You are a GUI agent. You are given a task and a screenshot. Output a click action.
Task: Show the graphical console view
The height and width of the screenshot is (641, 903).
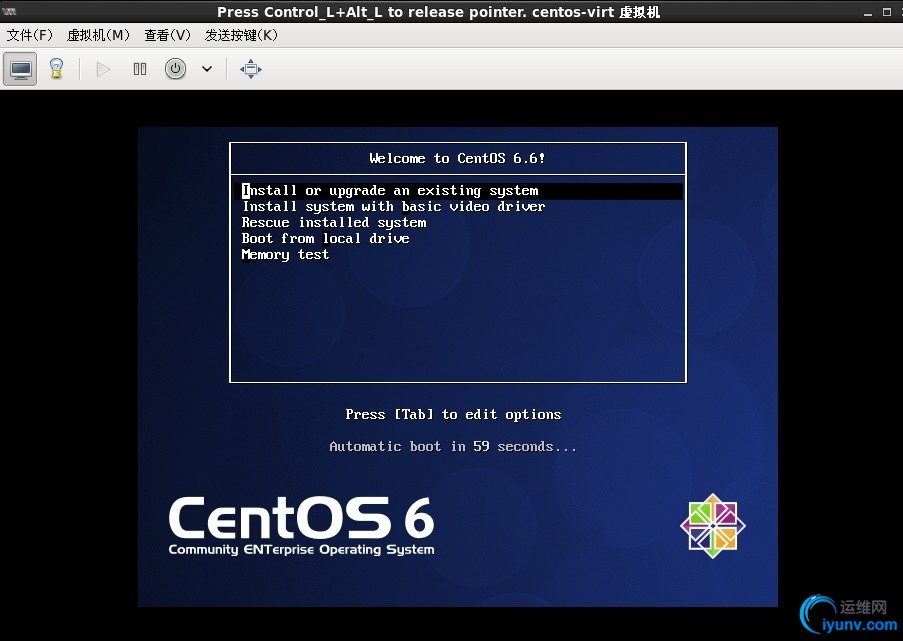click(20, 69)
